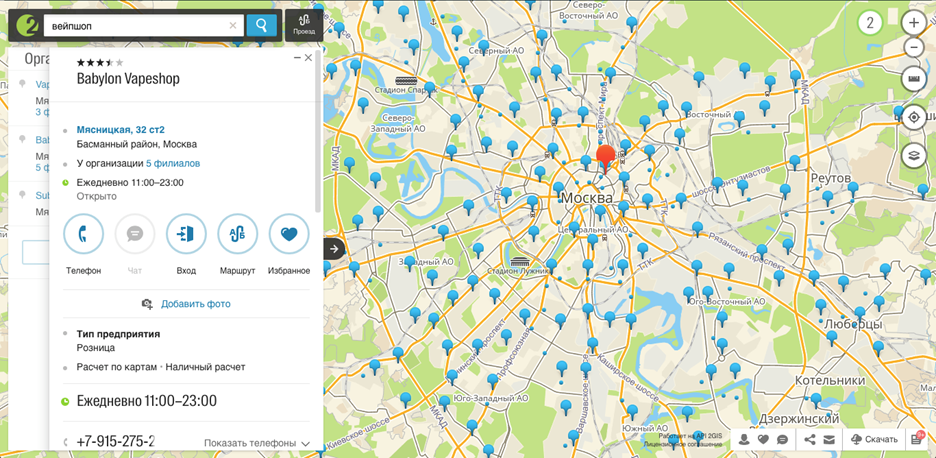The width and height of the screenshot is (936, 458).
Task: Zoom in the map with plus button
Action: (913, 23)
